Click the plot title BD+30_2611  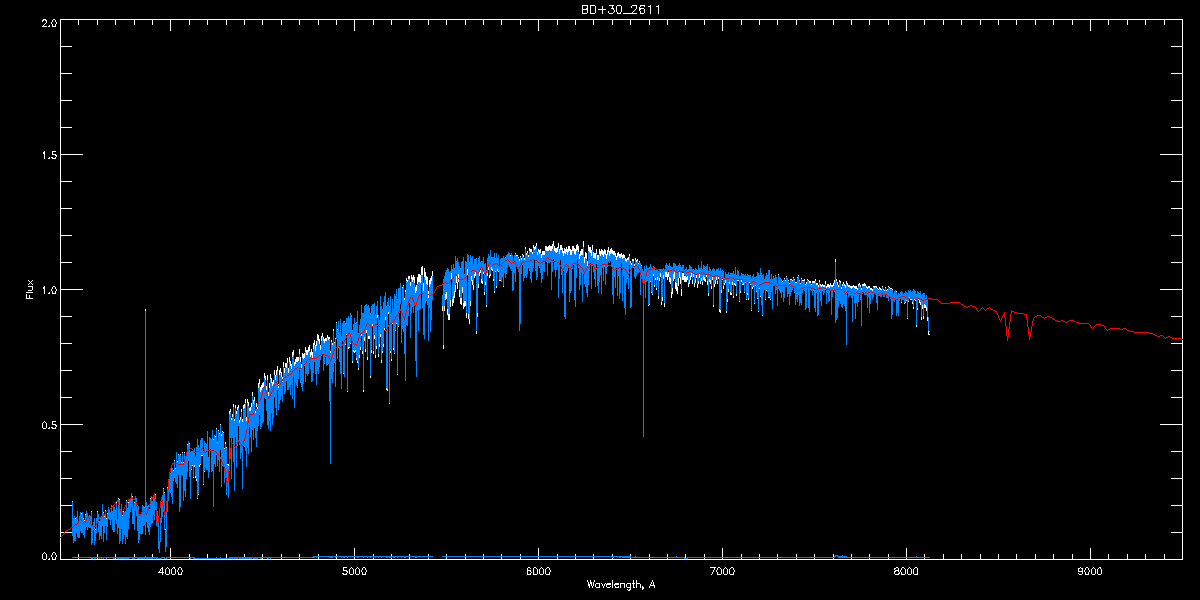[x=621, y=9]
